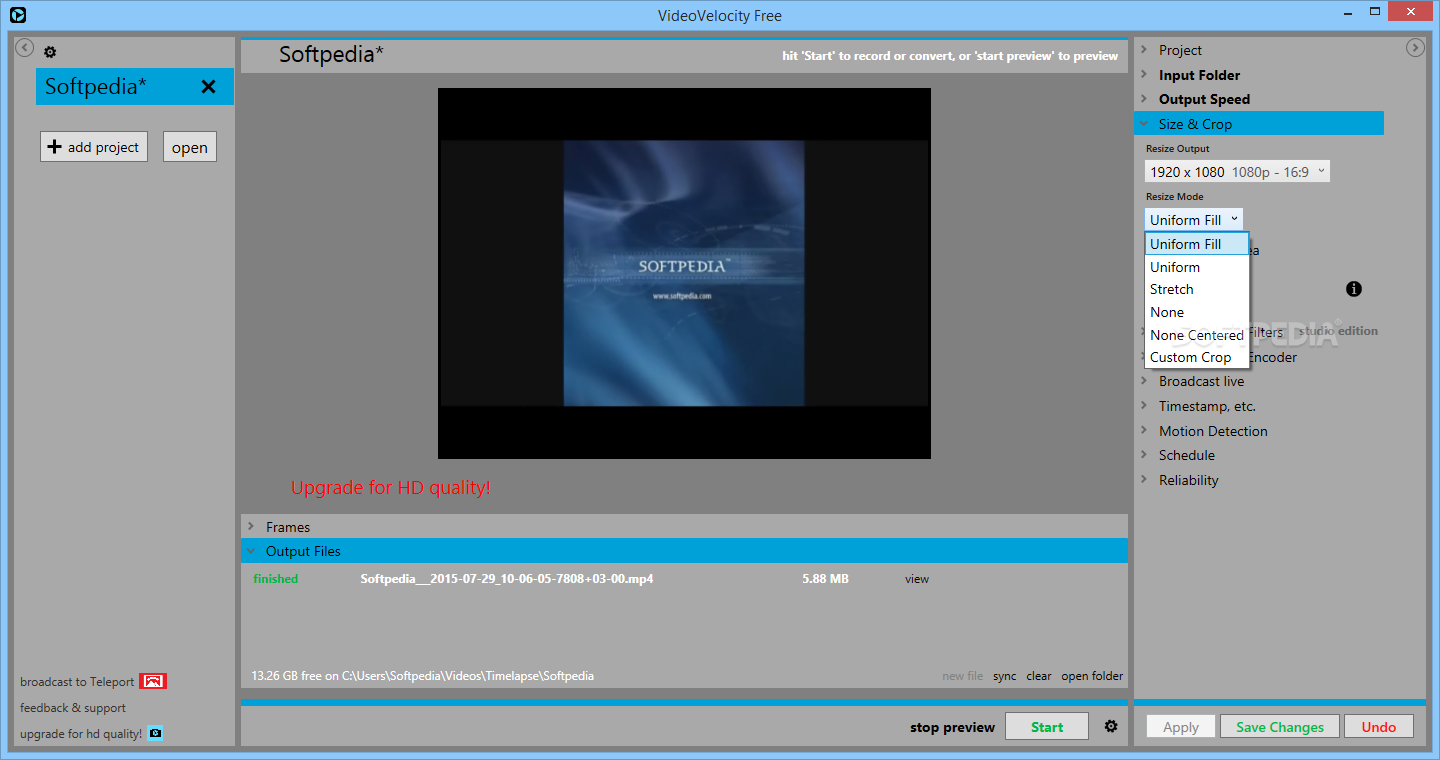Click the clear link
Screen dimensions: 1440x760
[x=1039, y=676]
